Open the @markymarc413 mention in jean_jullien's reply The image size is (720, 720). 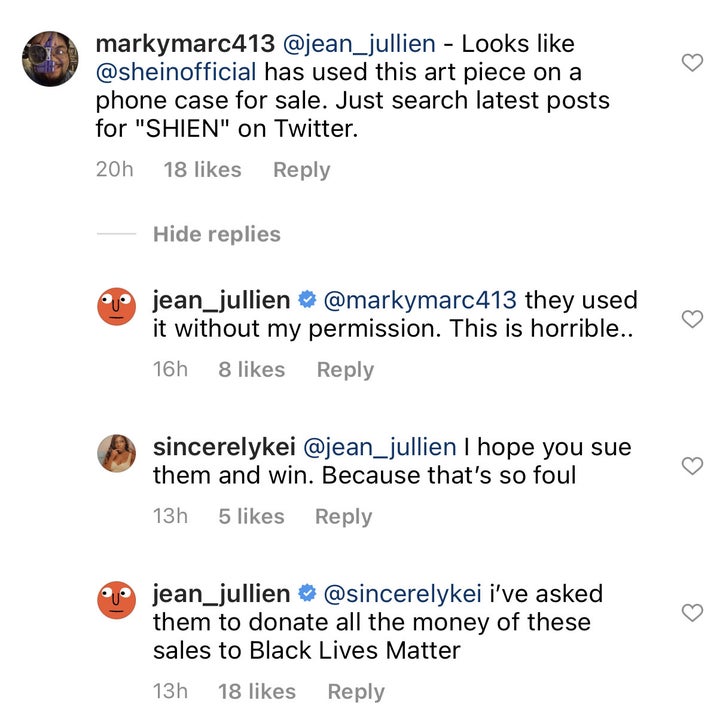click(421, 300)
